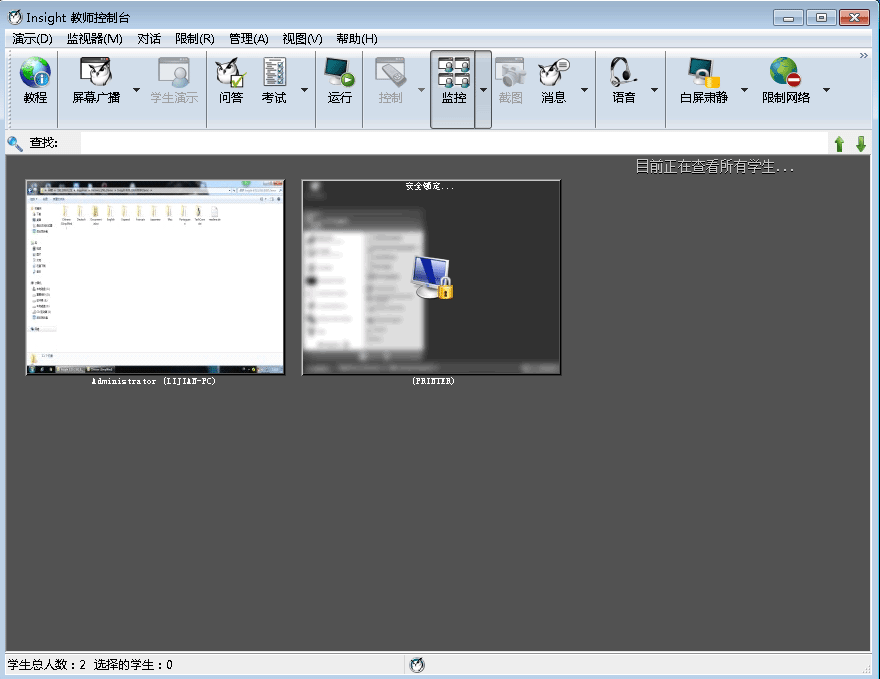Select the locked PRINTER student thumbnail

click(x=431, y=277)
